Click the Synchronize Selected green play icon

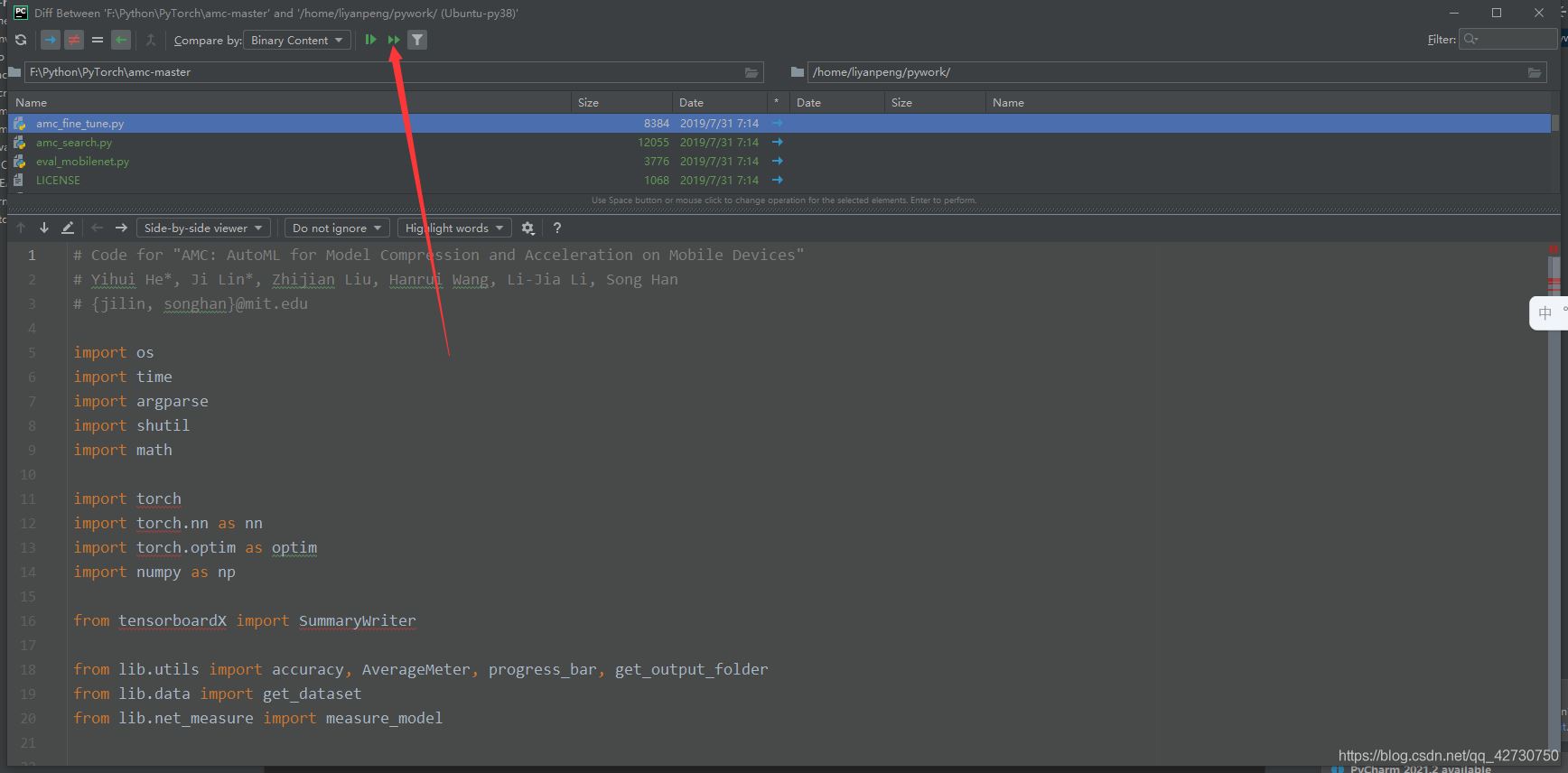[x=370, y=40]
